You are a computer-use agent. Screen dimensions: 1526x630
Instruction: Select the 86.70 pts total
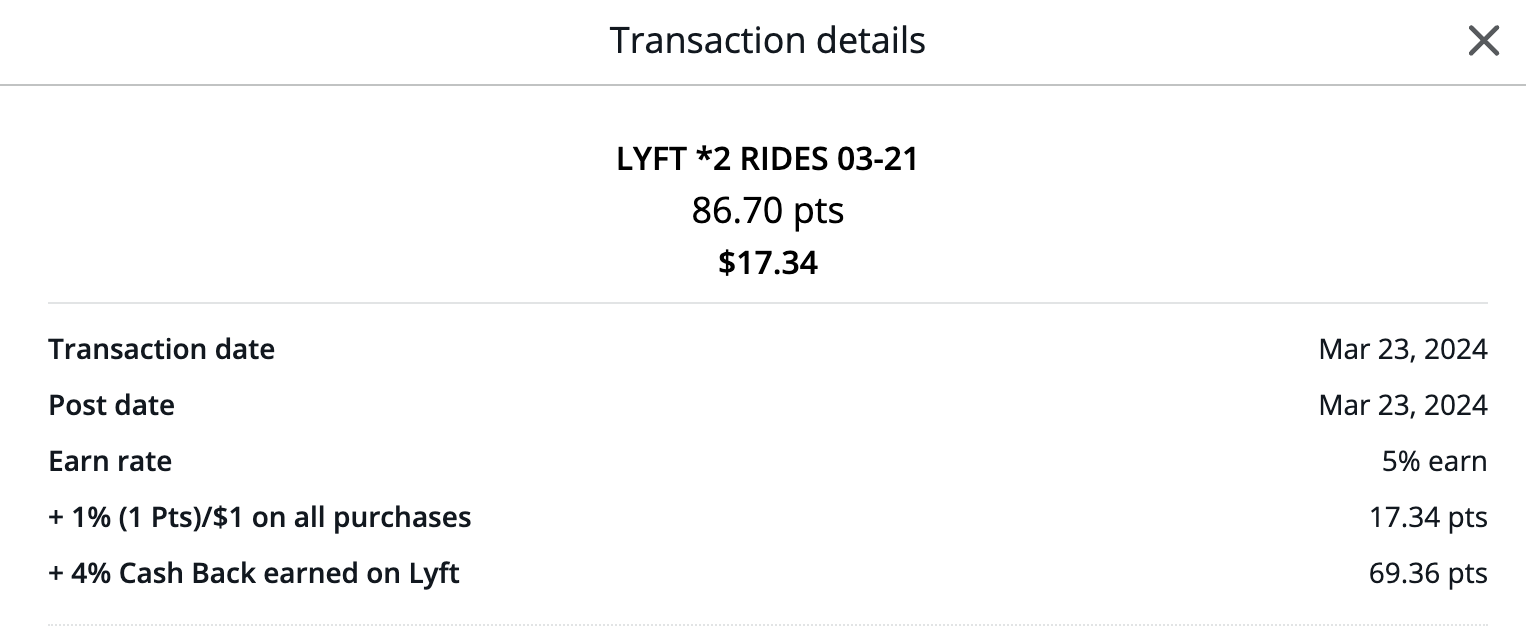click(767, 211)
